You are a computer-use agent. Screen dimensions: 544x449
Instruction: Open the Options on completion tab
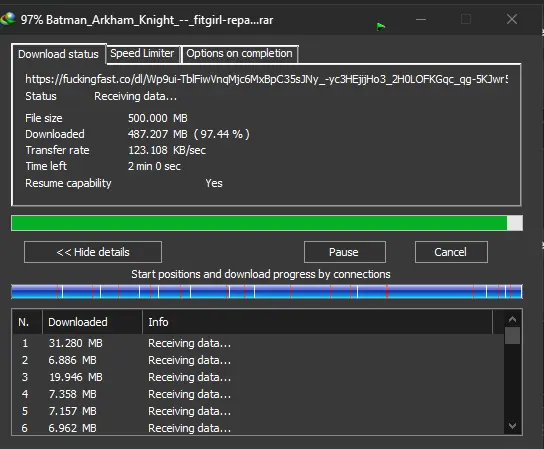239,53
